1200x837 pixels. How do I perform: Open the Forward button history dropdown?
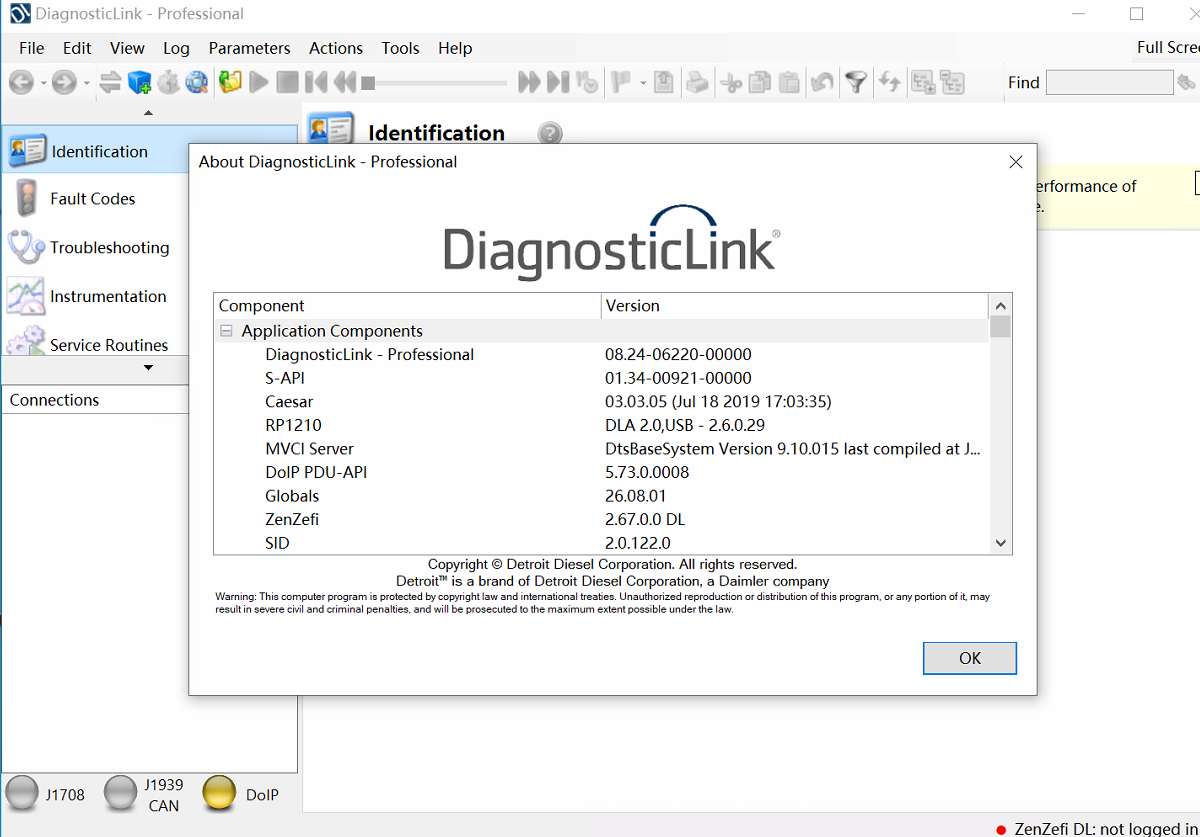click(x=86, y=83)
